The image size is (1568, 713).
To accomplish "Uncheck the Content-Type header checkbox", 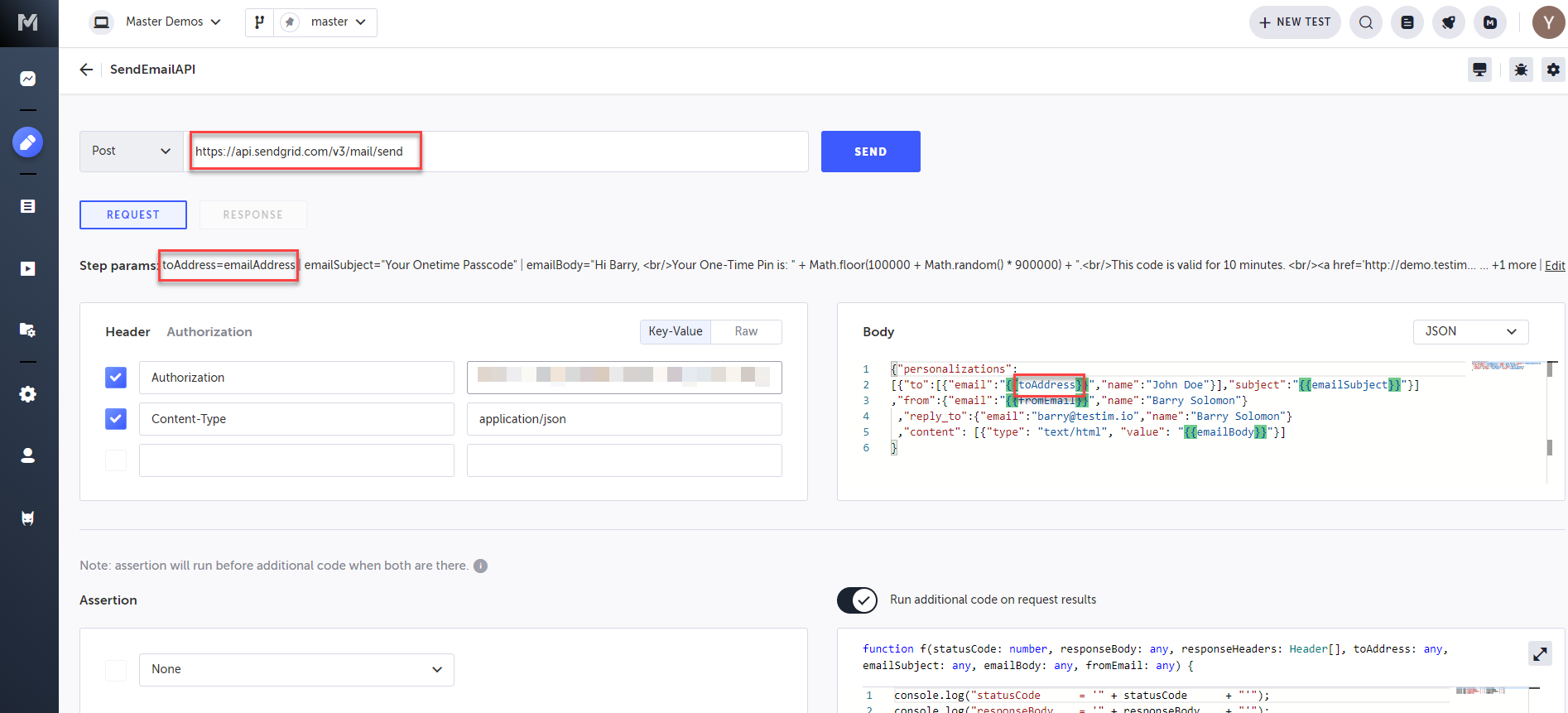I will coord(116,419).
